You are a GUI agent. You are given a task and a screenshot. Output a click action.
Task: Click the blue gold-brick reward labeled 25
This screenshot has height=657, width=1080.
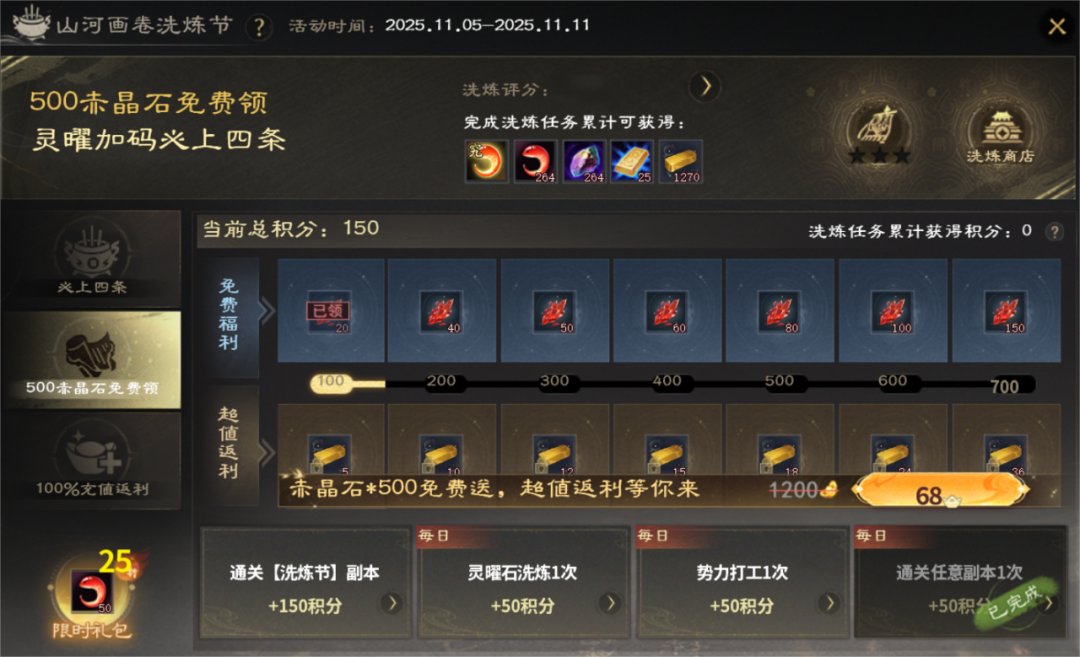point(632,162)
